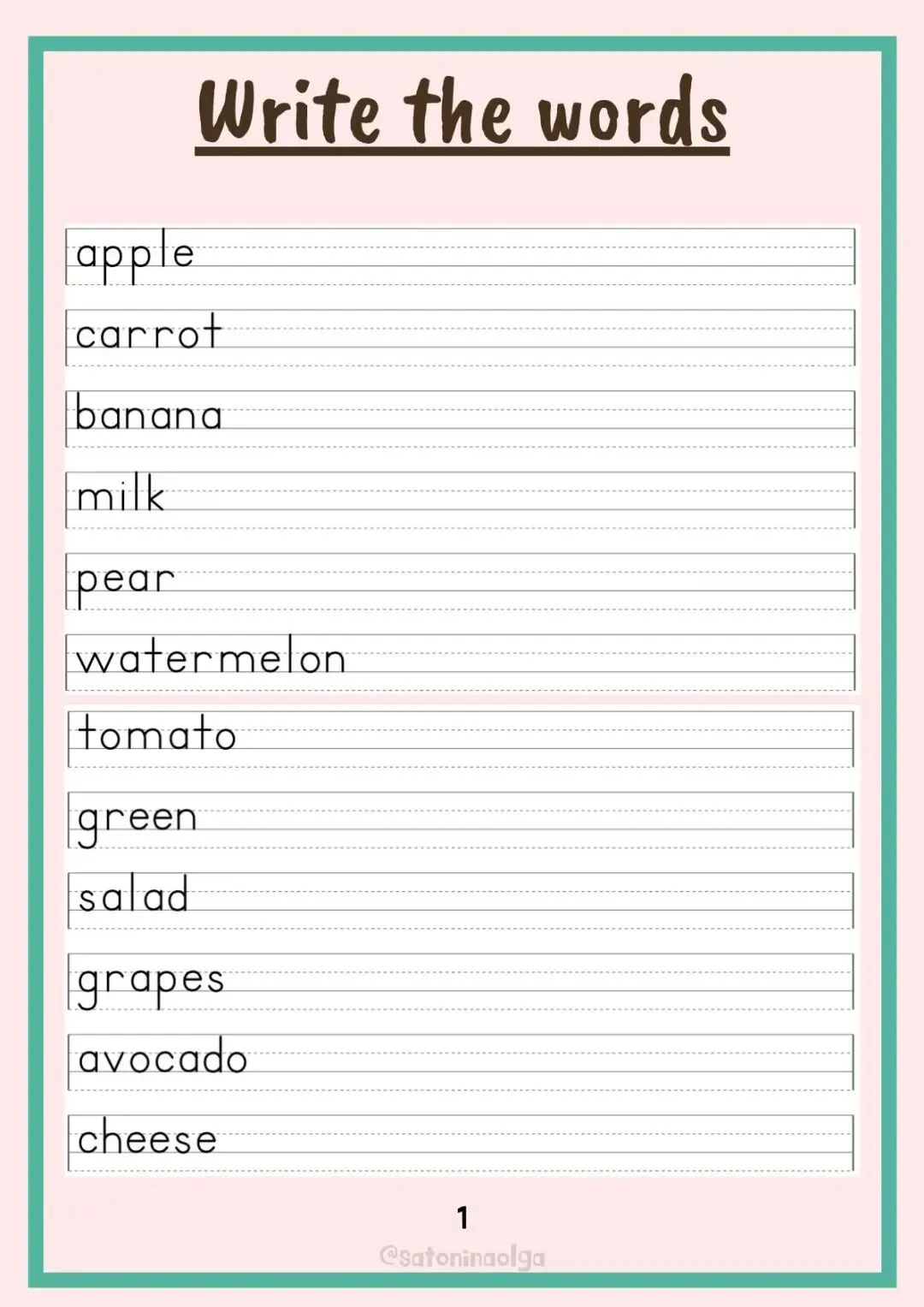Click the word 'salad'
Screen dimensions: 924x1307
pos(133,894)
